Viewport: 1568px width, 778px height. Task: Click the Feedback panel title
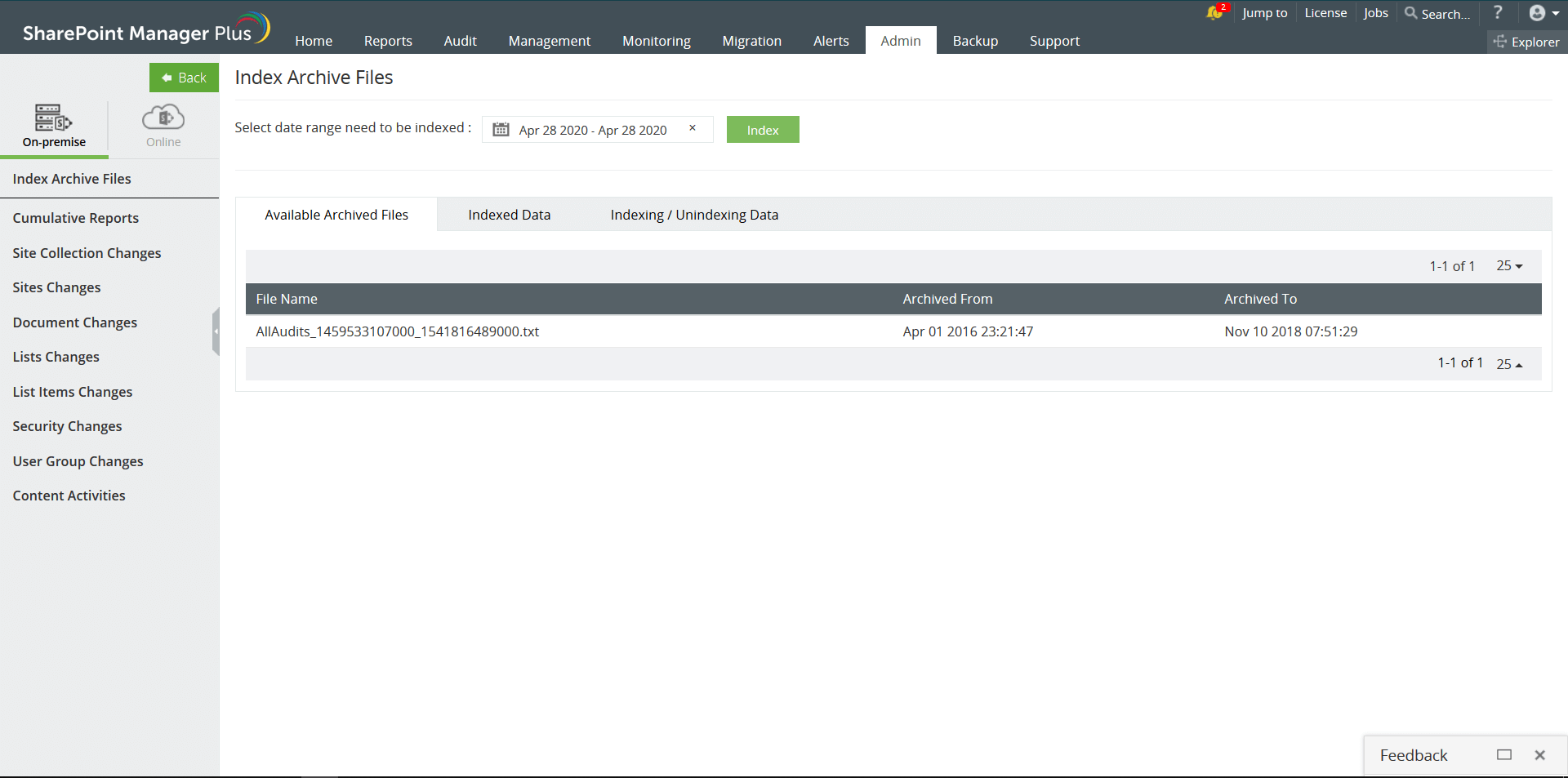click(x=1414, y=755)
